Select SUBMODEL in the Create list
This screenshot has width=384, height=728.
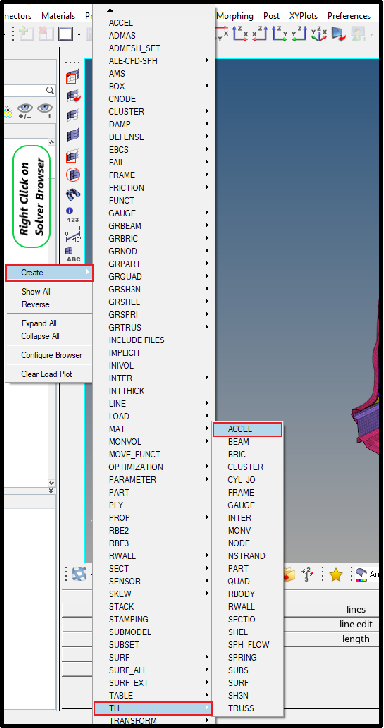[x=130, y=632]
